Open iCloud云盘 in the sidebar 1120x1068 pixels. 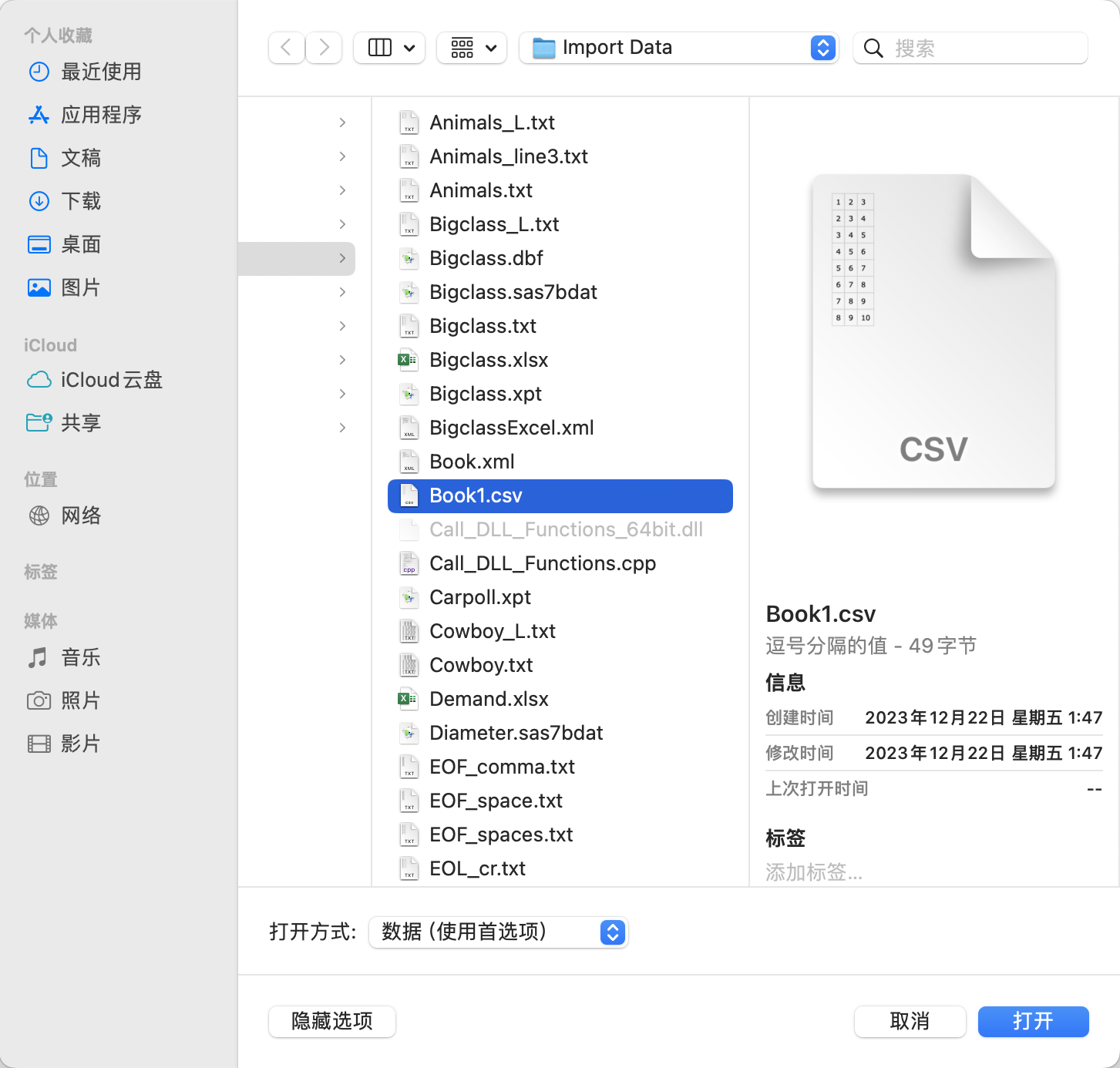click(95, 380)
